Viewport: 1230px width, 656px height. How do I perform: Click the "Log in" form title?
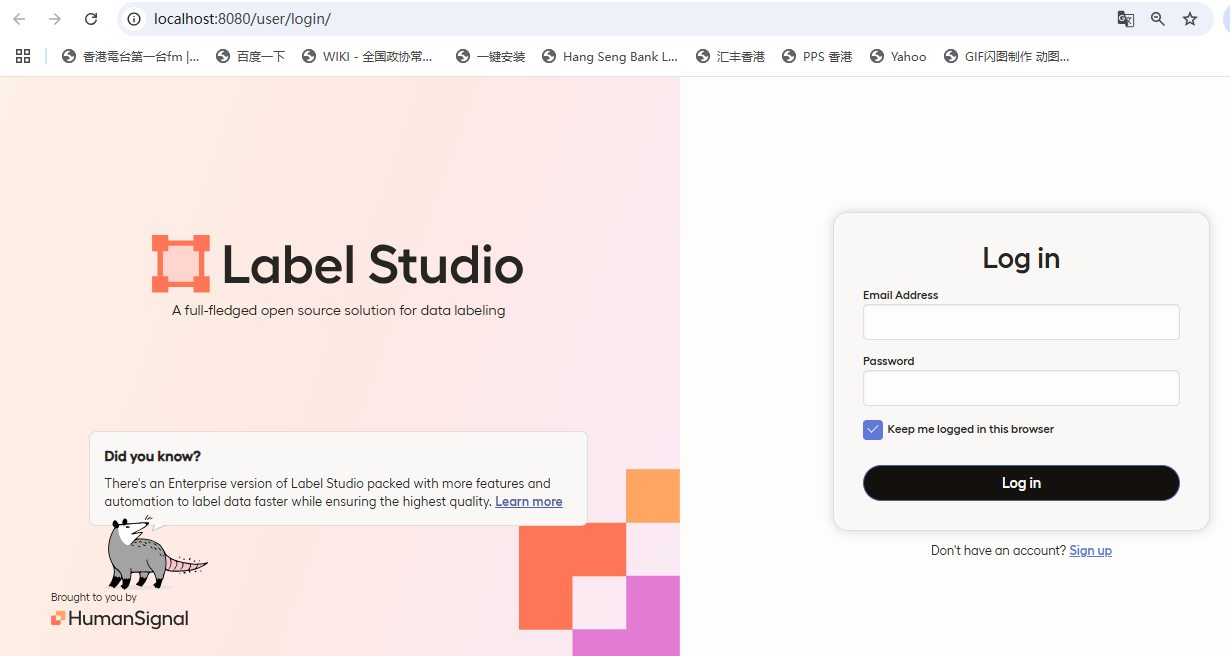1021,258
